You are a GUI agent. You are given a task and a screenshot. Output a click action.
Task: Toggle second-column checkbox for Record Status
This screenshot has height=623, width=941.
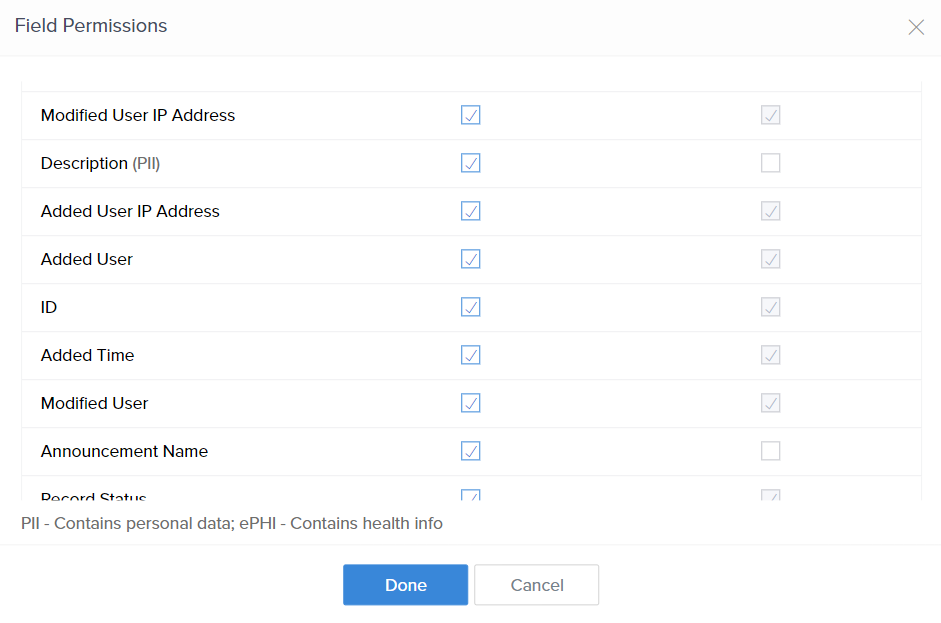pyautogui.click(x=770, y=495)
